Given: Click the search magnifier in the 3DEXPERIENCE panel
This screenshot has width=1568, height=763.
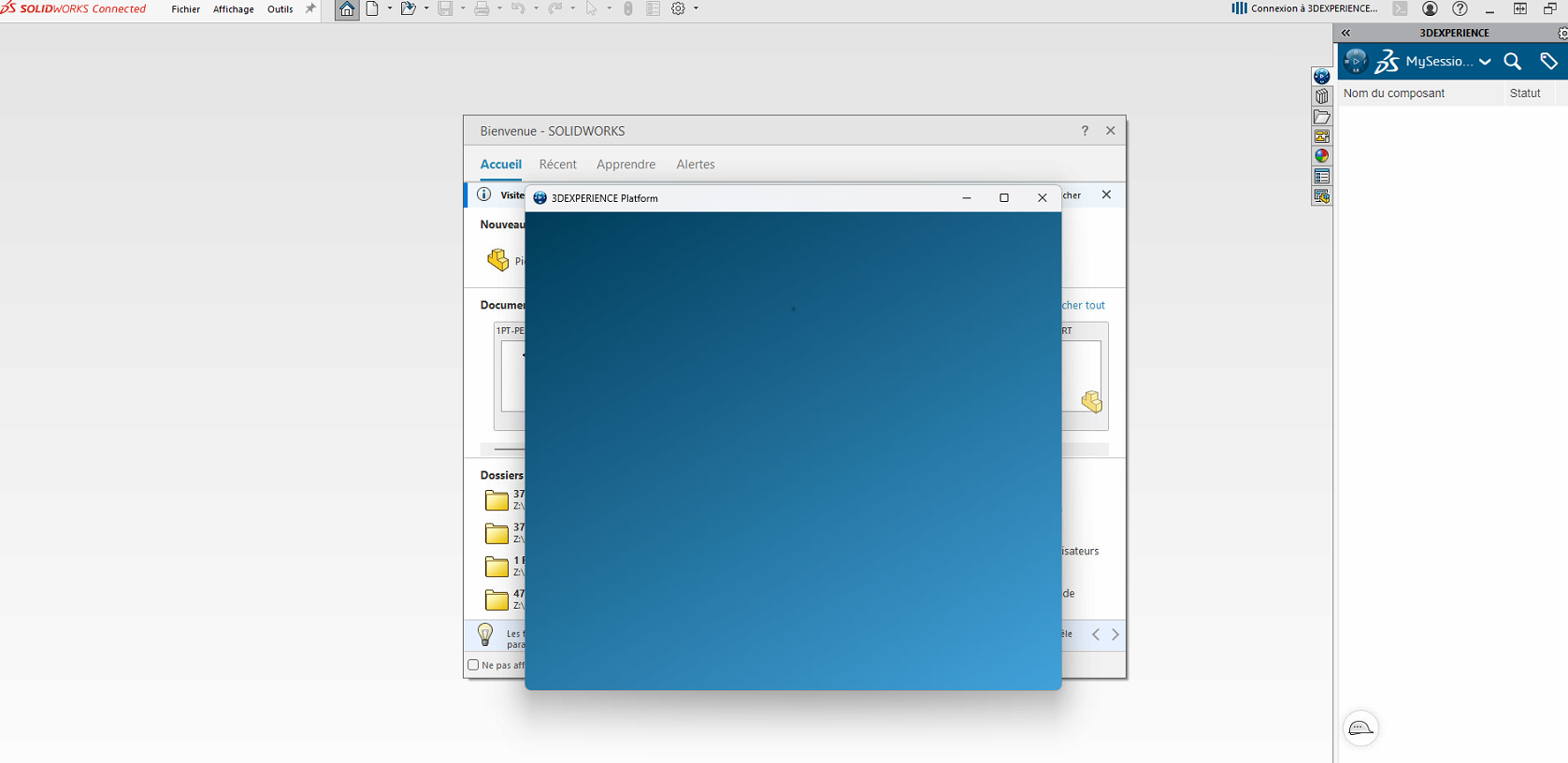Looking at the screenshot, I should 1512,62.
